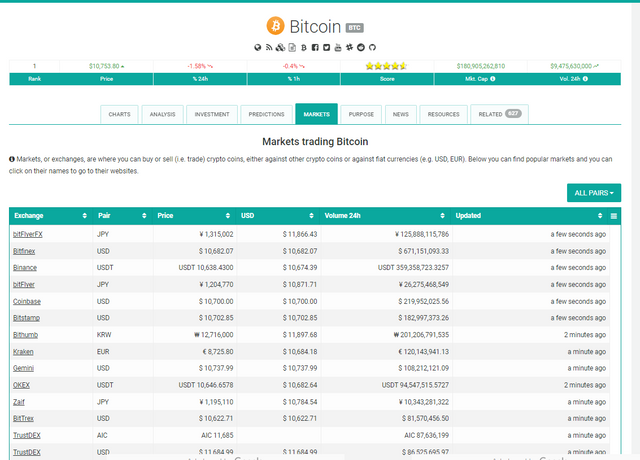Switch to the Investment tab
640x460 pixels.
coord(212,114)
